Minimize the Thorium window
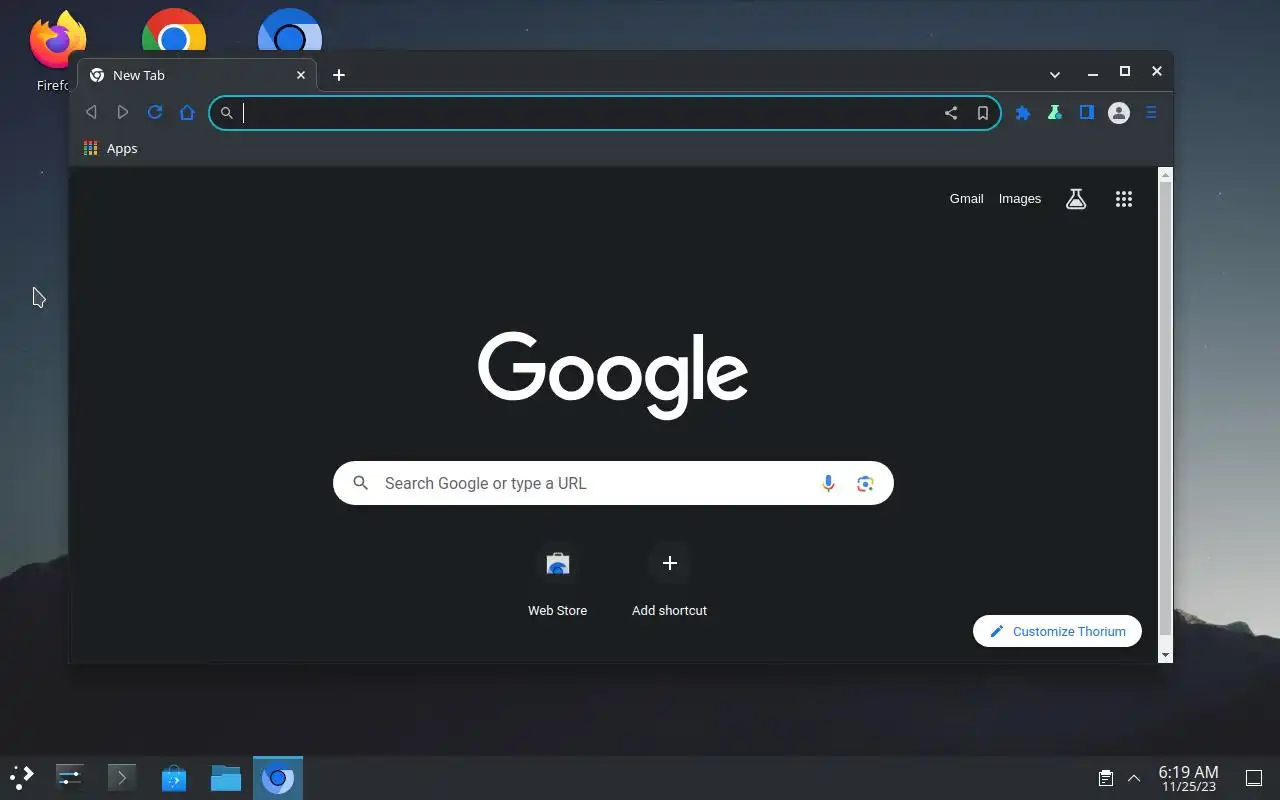Screen dimensions: 1280x800 (1093, 73)
